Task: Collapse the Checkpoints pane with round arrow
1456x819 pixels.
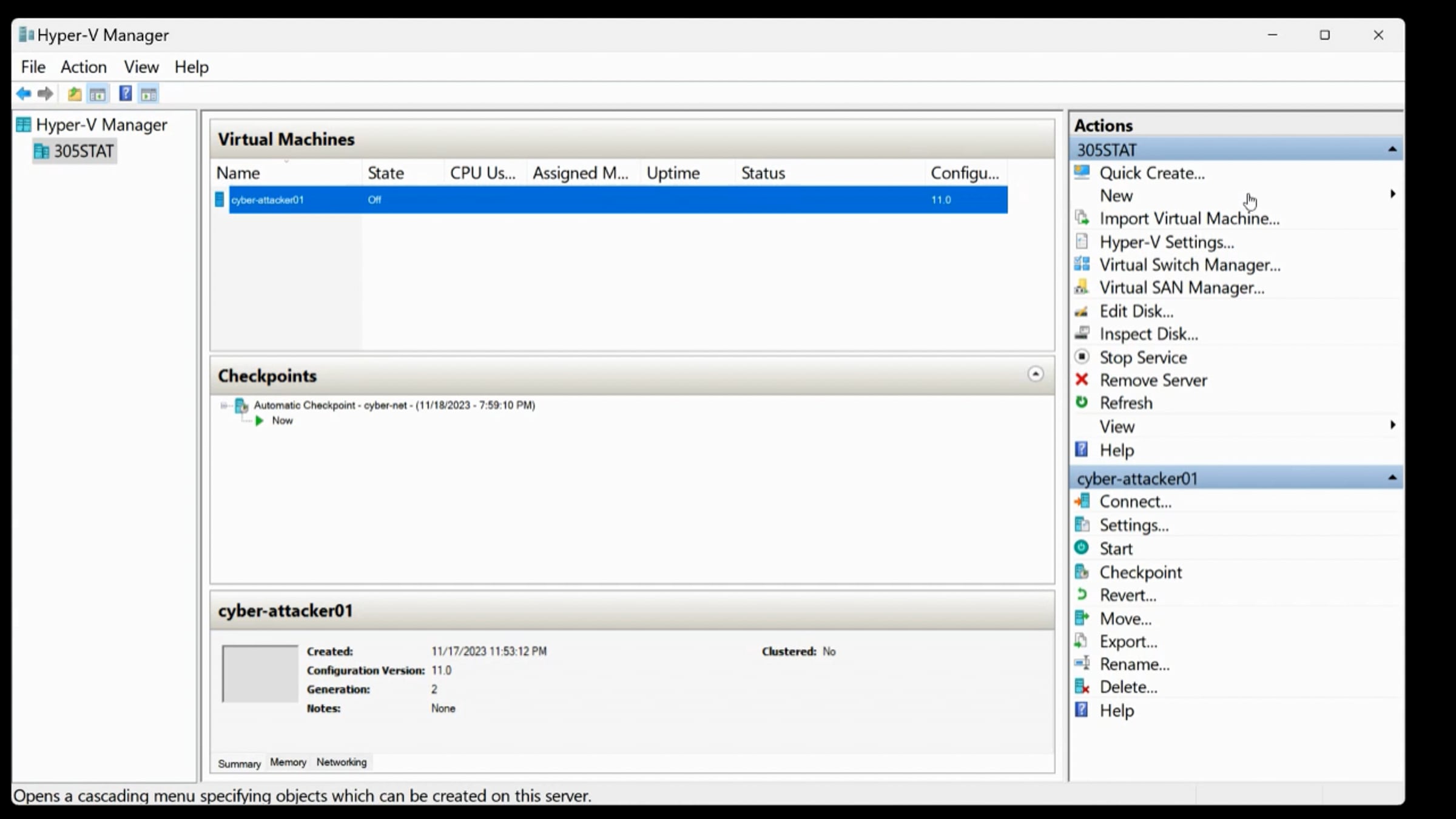Action: click(1036, 374)
